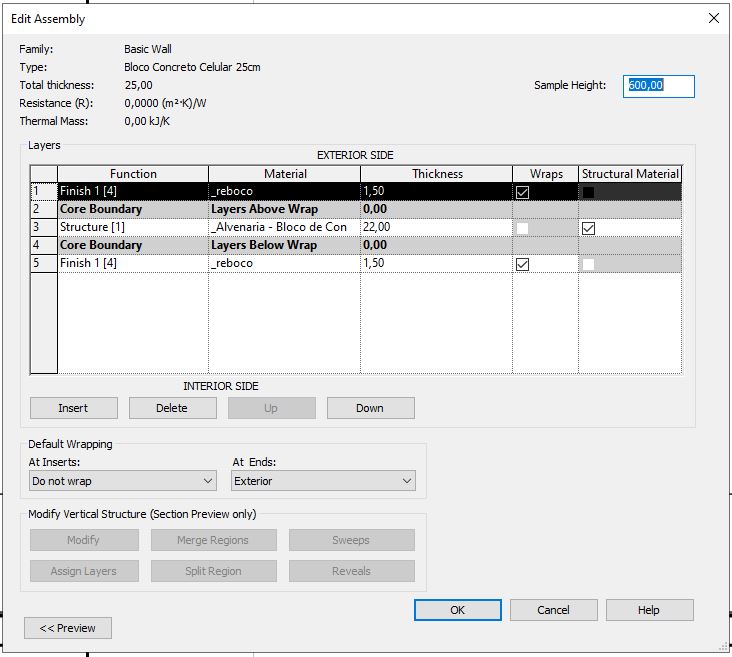Toggle Wraps checkbox for Structure [1] row

(x=522, y=228)
